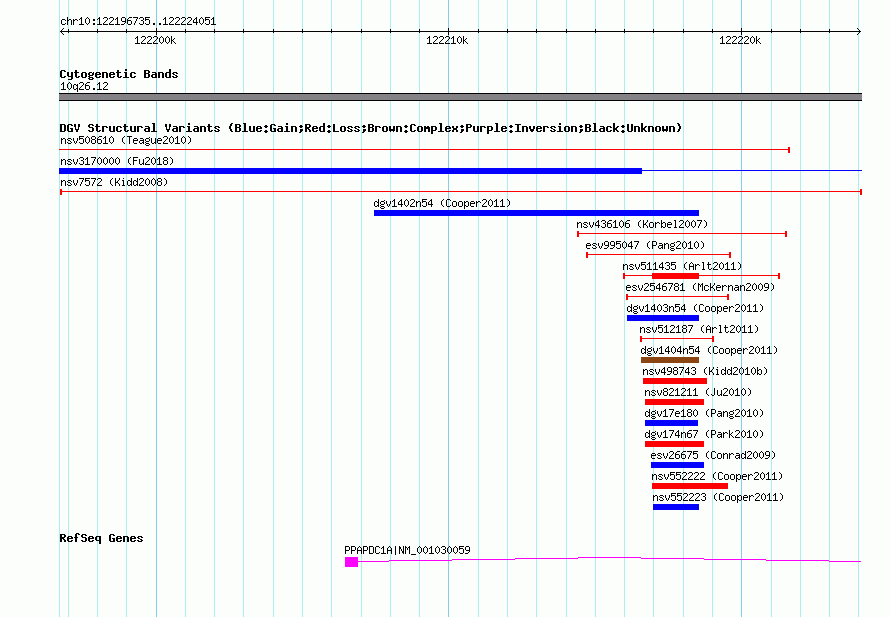Open the nsv508610 (Teague2010) variant label
This screenshot has width=890, height=617.
[126, 141]
